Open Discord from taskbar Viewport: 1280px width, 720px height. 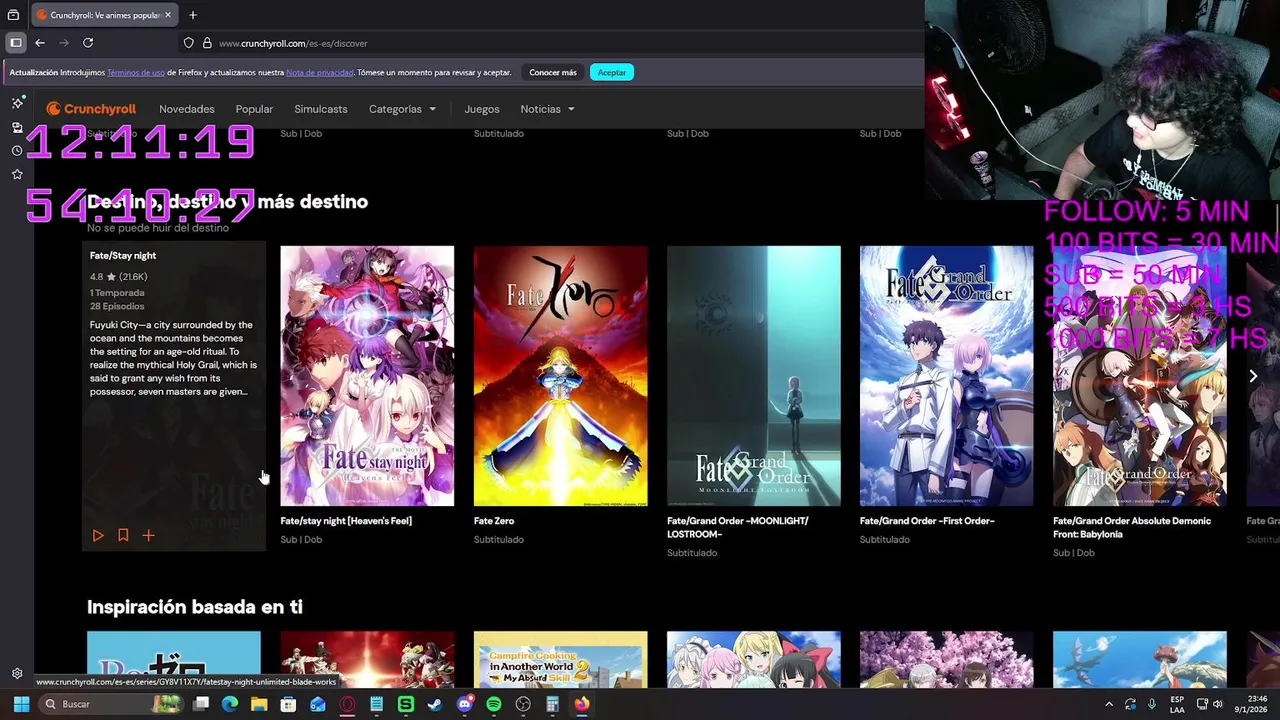pyautogui.click(x=464, y=704)
